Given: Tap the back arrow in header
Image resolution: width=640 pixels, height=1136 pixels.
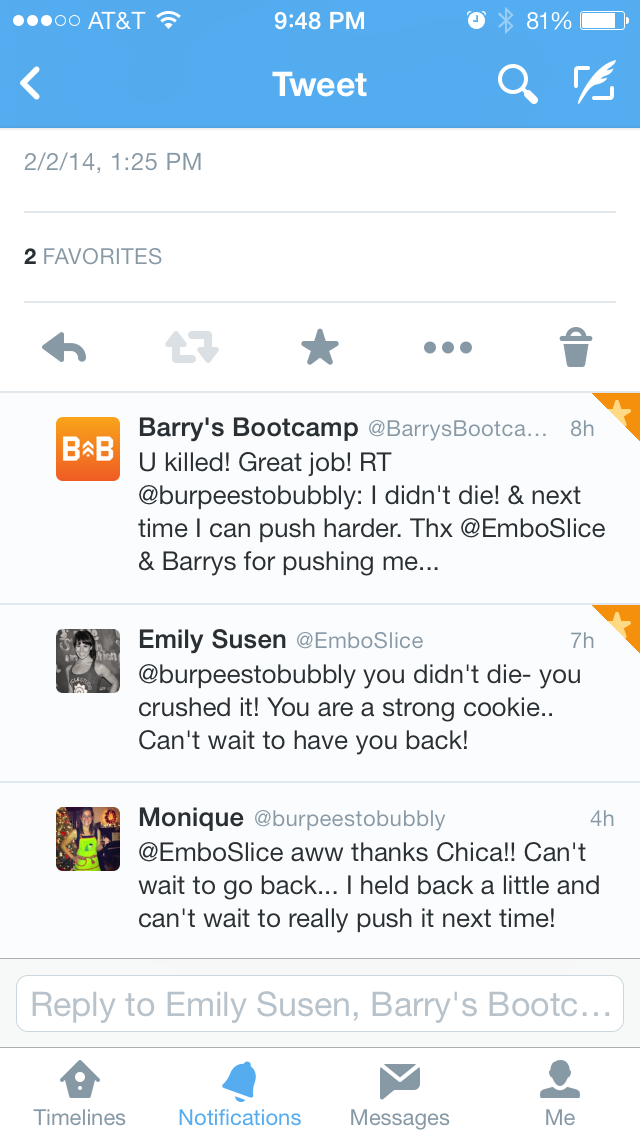Looking at the screenshot, I should click(31, 84).
